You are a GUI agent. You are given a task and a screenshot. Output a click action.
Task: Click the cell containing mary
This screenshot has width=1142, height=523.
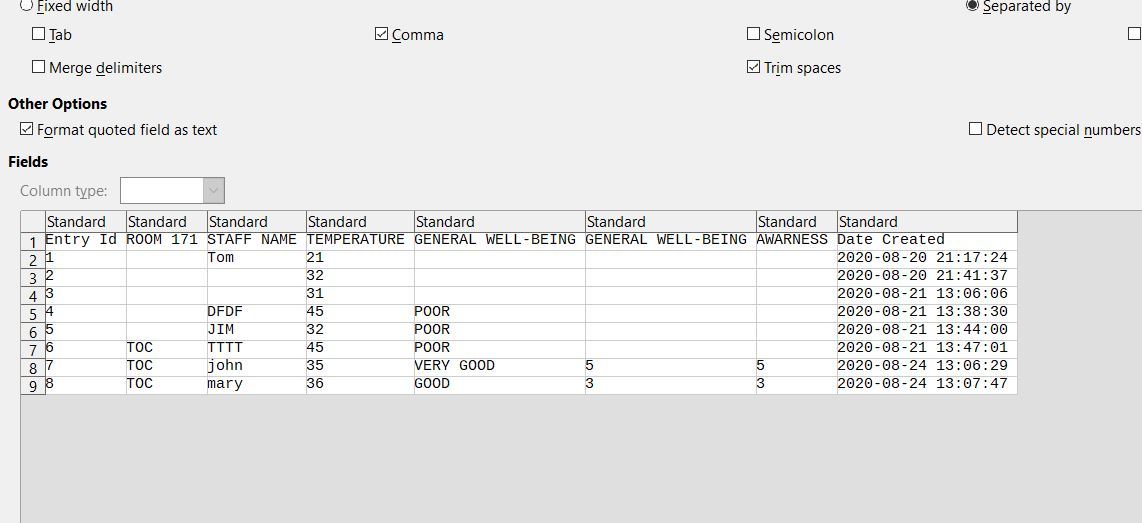click(225, 384)
